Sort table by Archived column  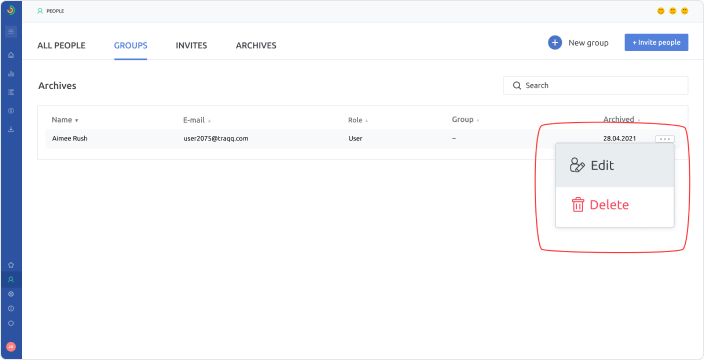[621, 119]
